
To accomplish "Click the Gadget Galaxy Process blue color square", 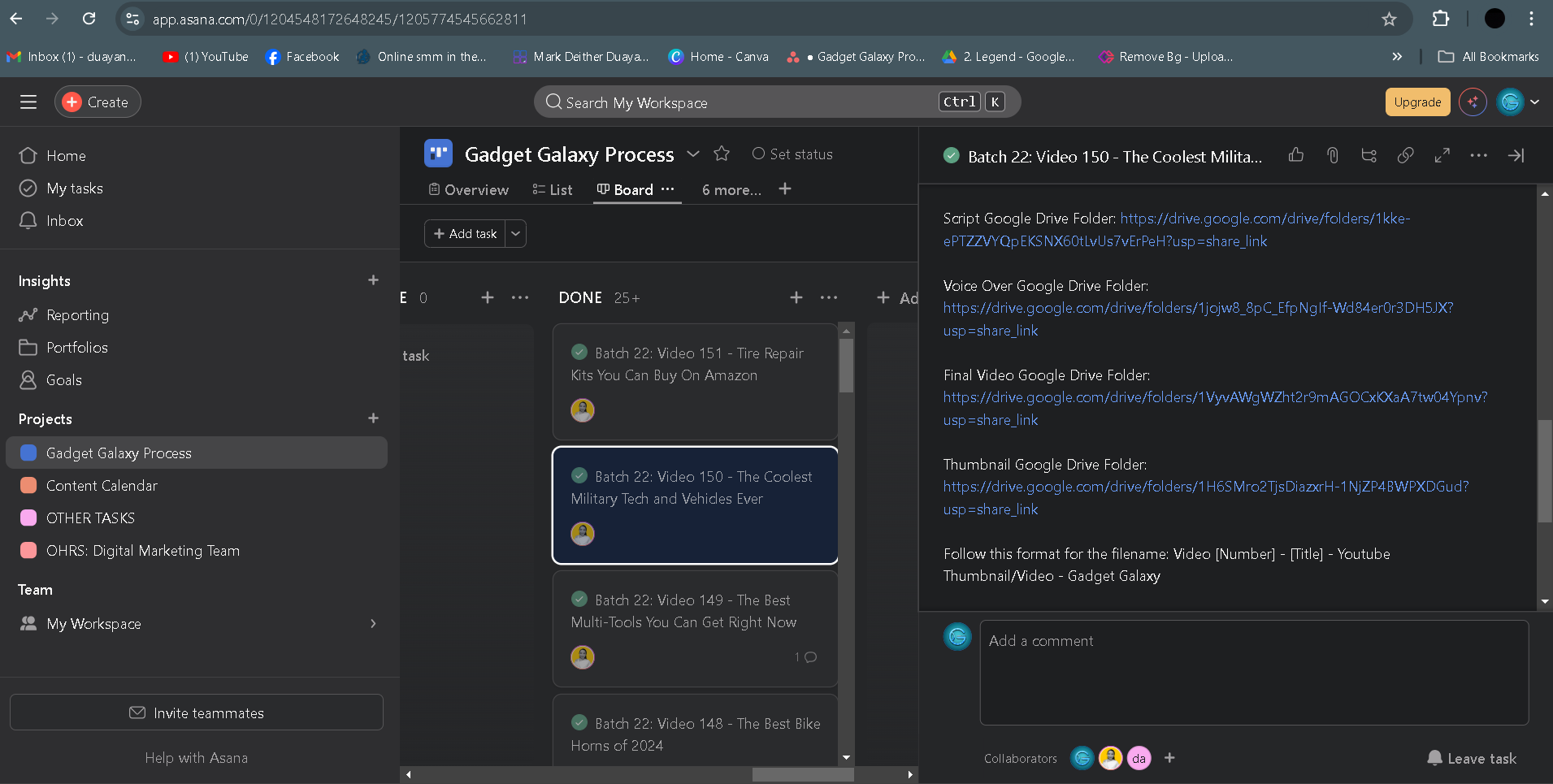I will pyautogui.click(x=28, y=453).
